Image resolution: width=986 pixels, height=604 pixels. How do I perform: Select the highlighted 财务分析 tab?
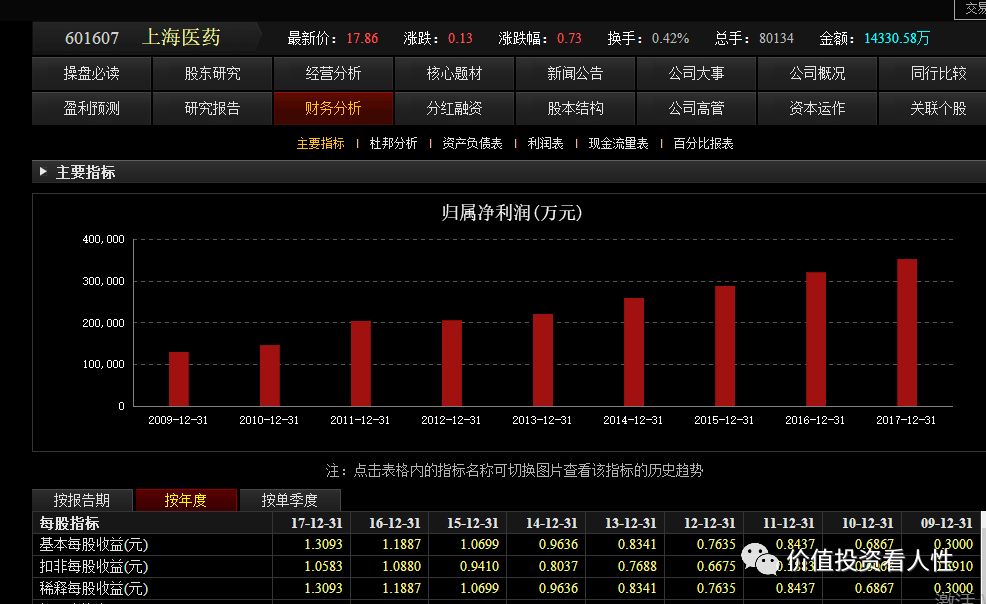click(x=333, y=109)
